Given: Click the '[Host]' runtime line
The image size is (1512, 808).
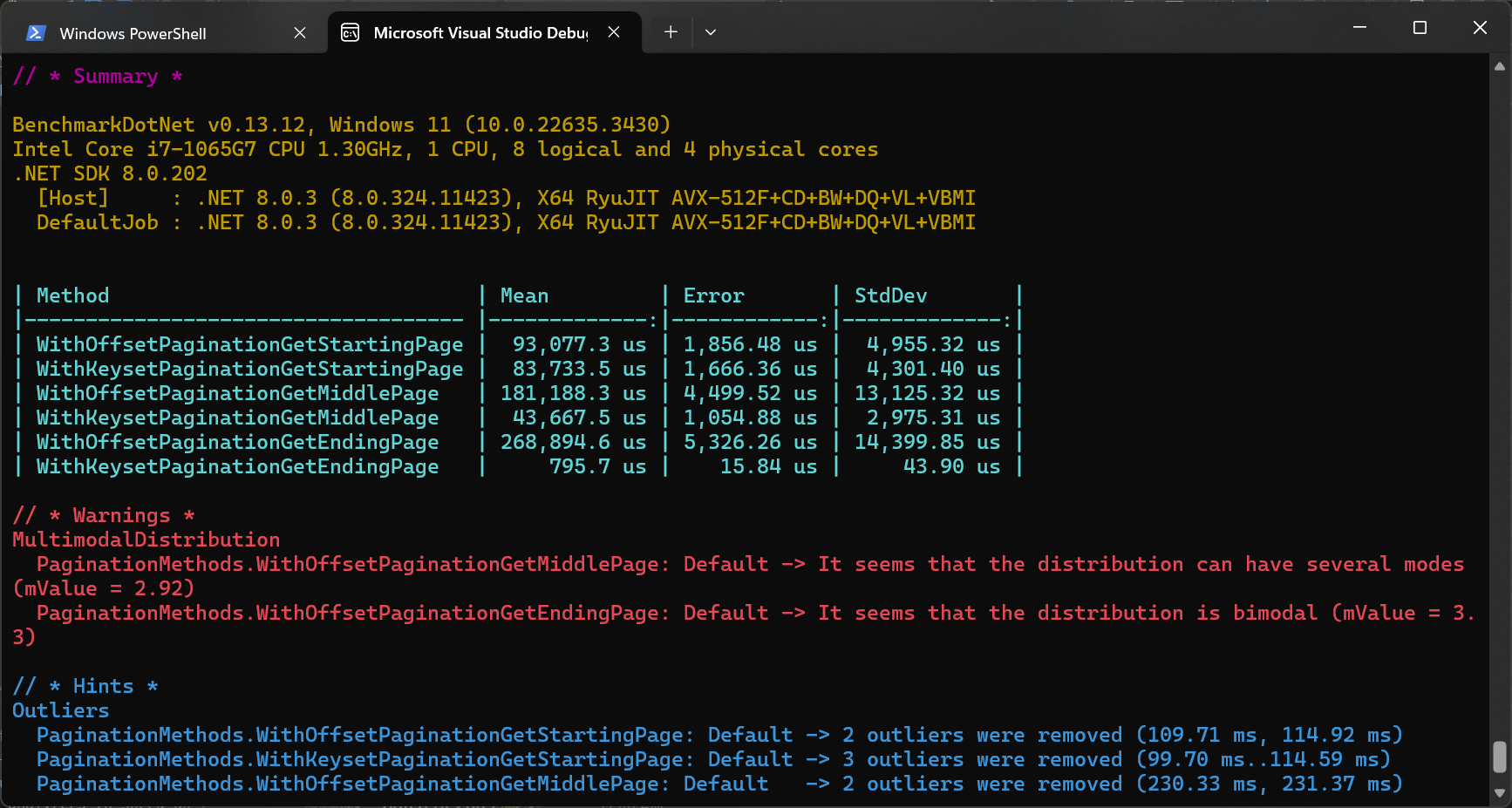Looking at the screenshot, I should (506, 199).
